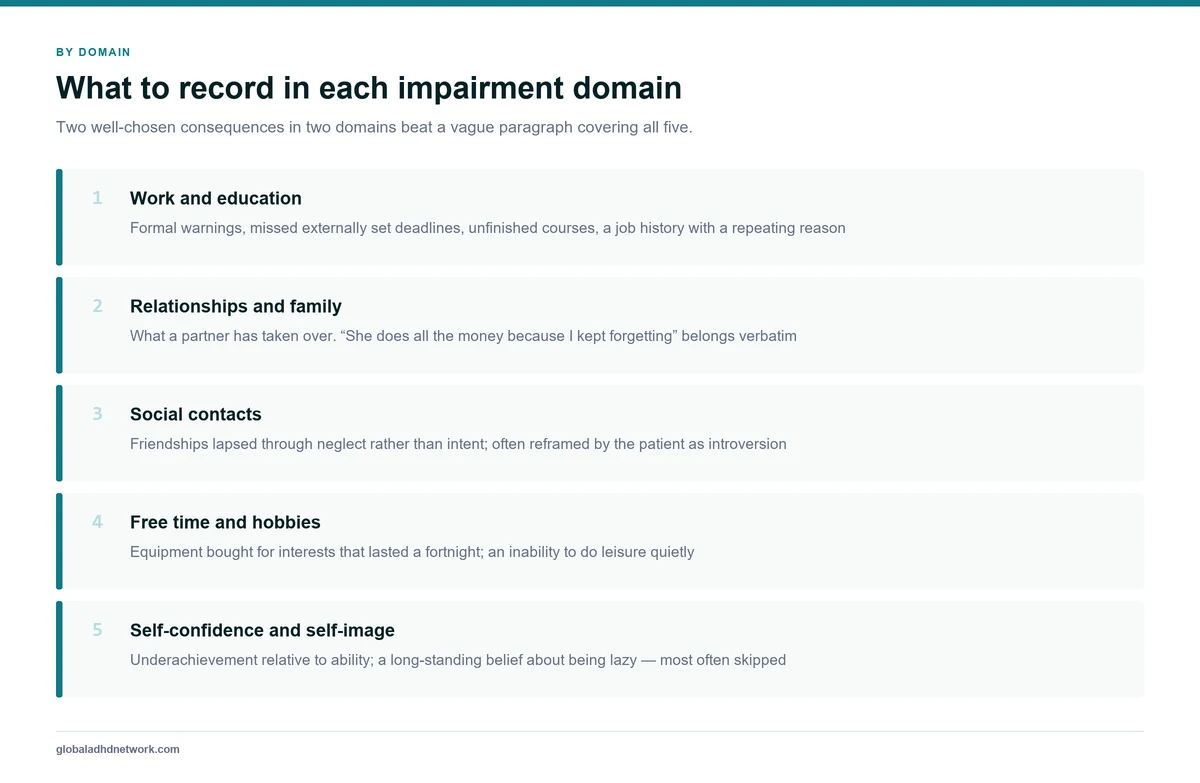This screenshot has height=783, width=1200.
Task: Click number 2 beside Relationships and family
Action: [x=97, y=306]
